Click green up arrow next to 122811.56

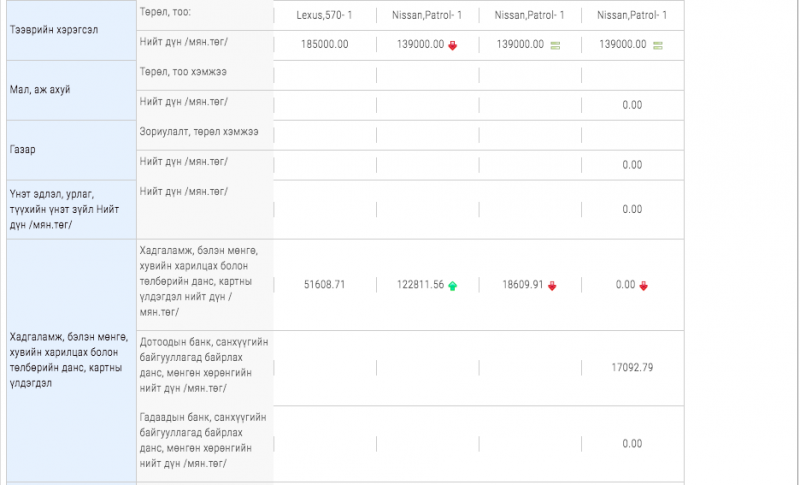[452, 285]
